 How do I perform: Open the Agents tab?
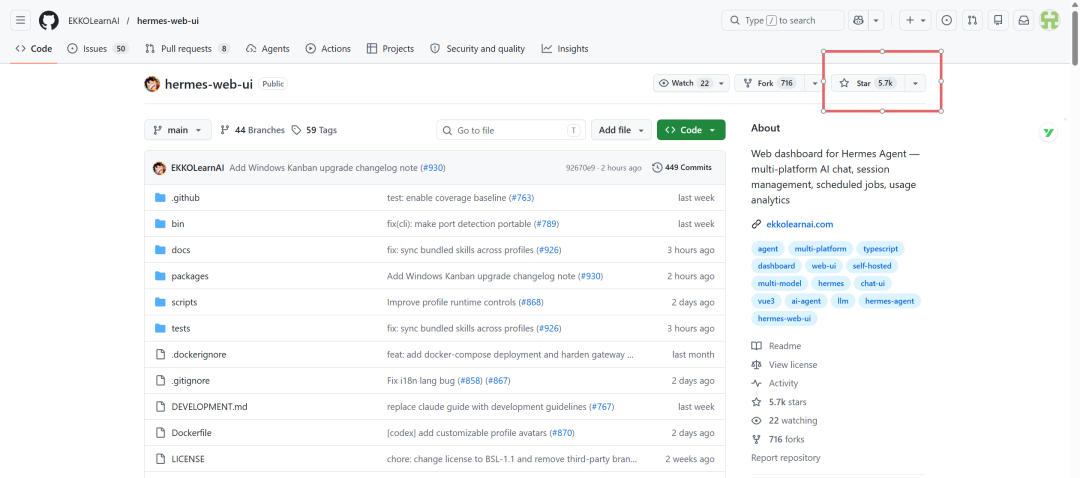tap(267, 49)
